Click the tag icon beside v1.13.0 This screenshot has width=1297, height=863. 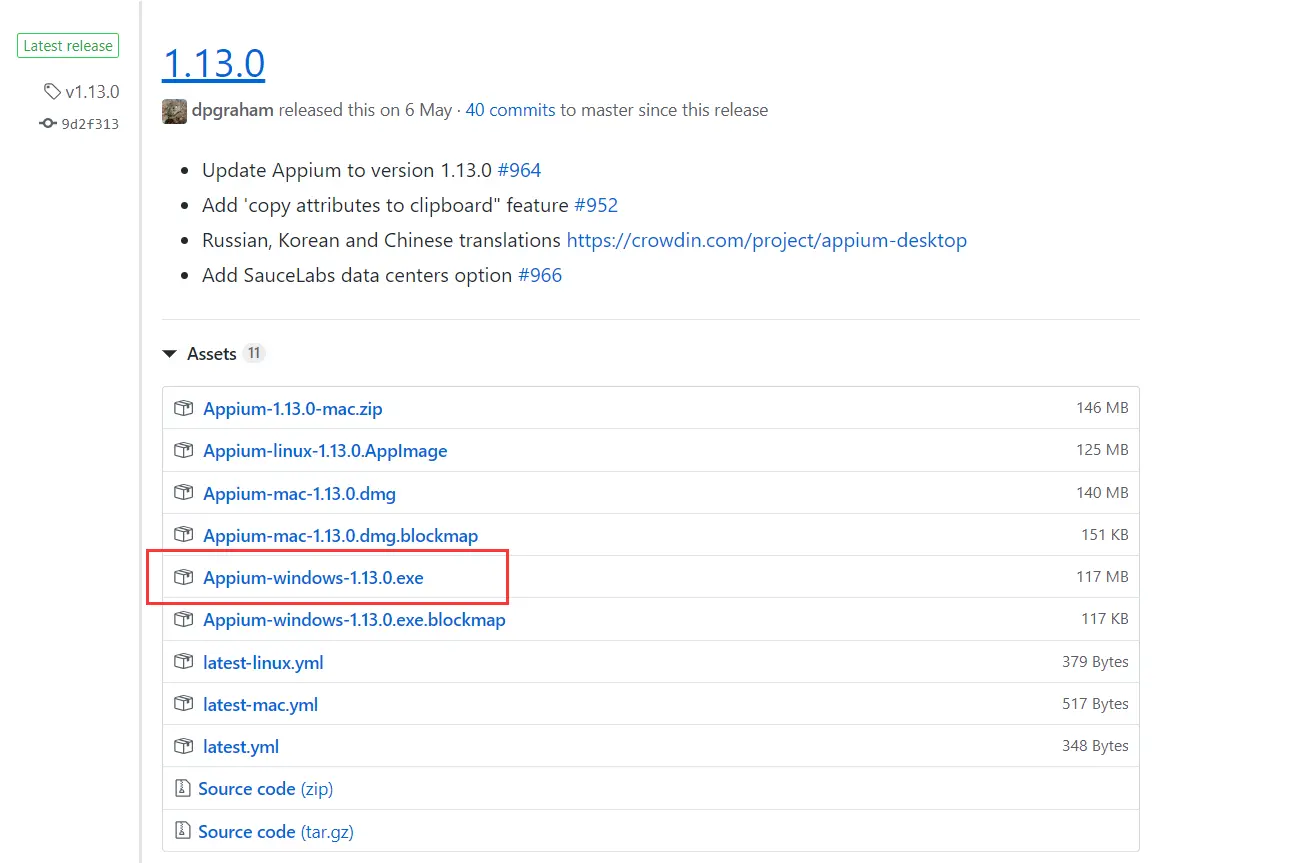[52, 92]
